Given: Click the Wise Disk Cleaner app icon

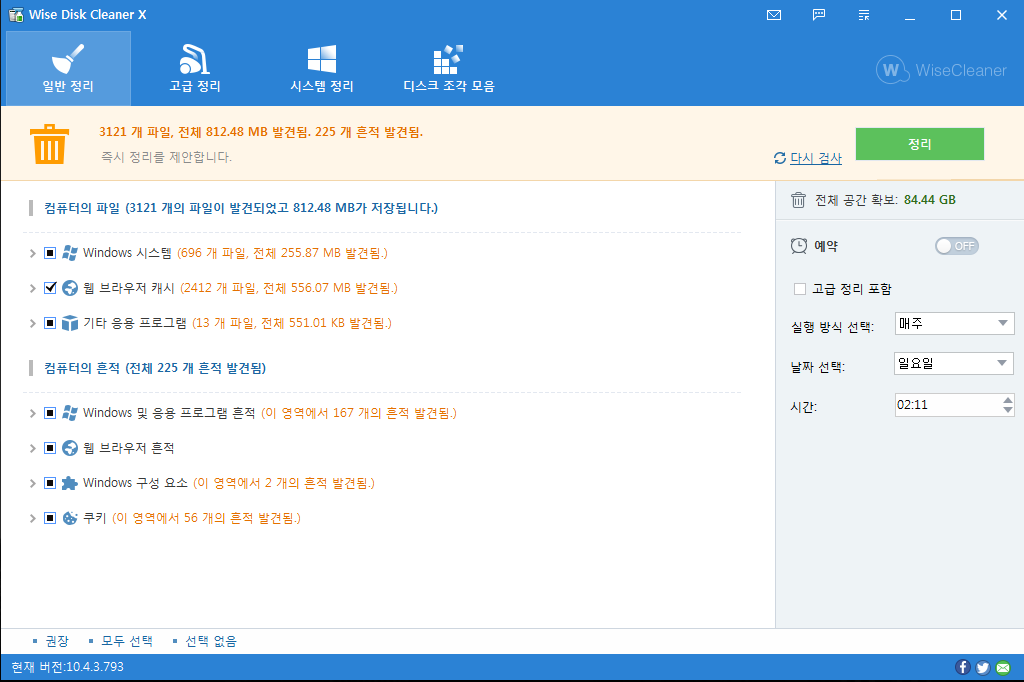Looking at the screenshot, I should 16,14.
